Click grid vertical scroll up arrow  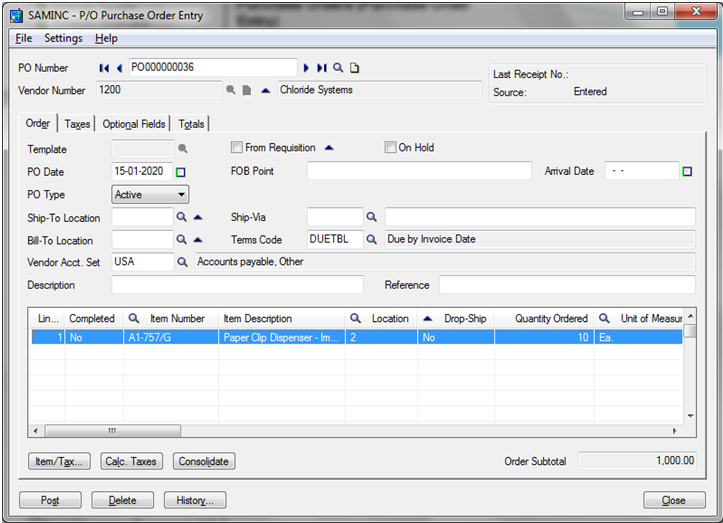coord(690,316)
